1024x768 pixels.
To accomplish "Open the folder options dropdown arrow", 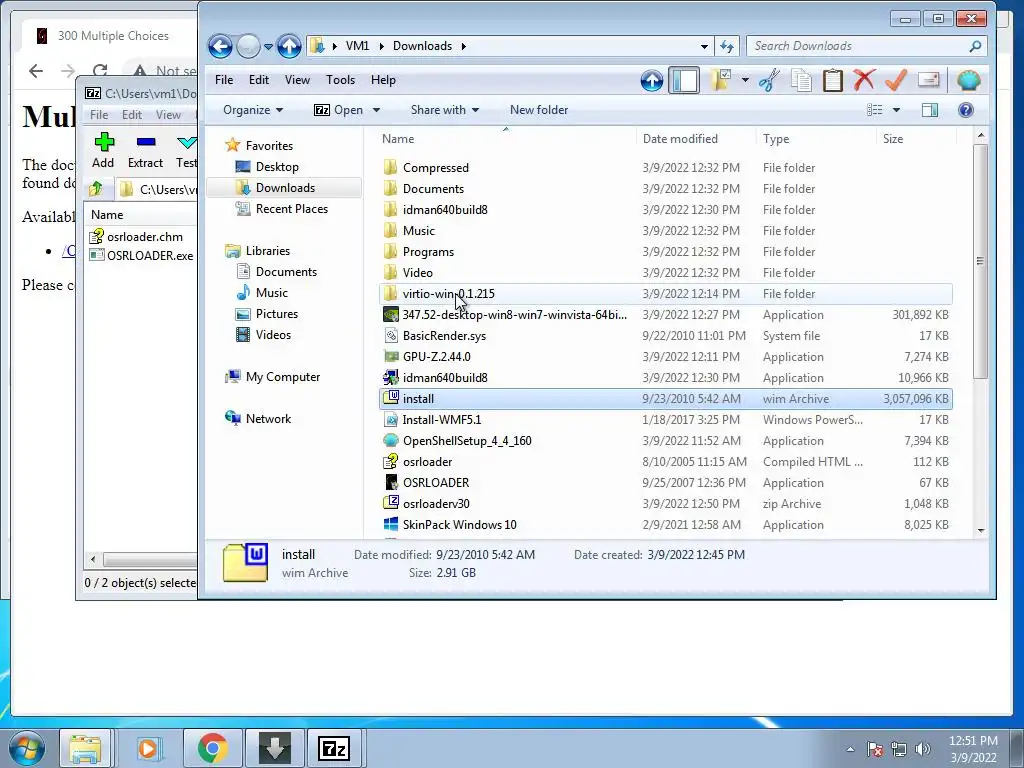I will point(745,80).
